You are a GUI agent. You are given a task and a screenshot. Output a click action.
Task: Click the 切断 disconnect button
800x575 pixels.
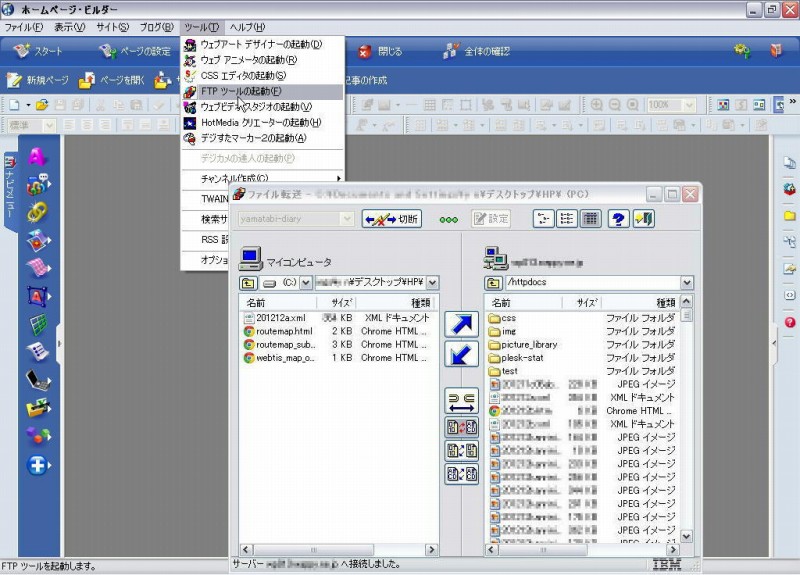[391, 219]
